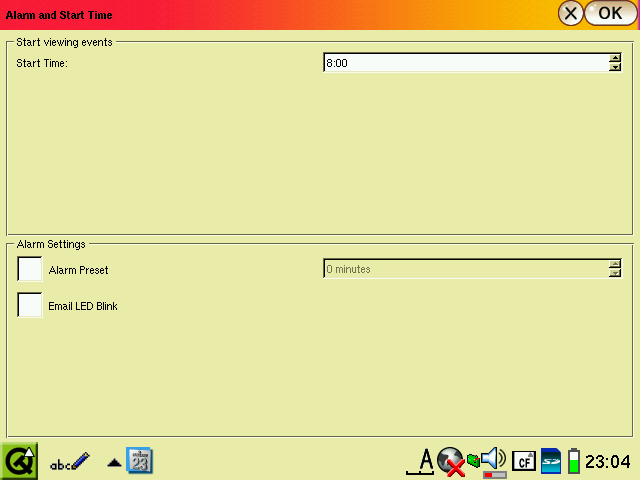Click the caps lock 'A' indicator icon
The width and height of the screenshot is (640, 480).
coord(425,461)
